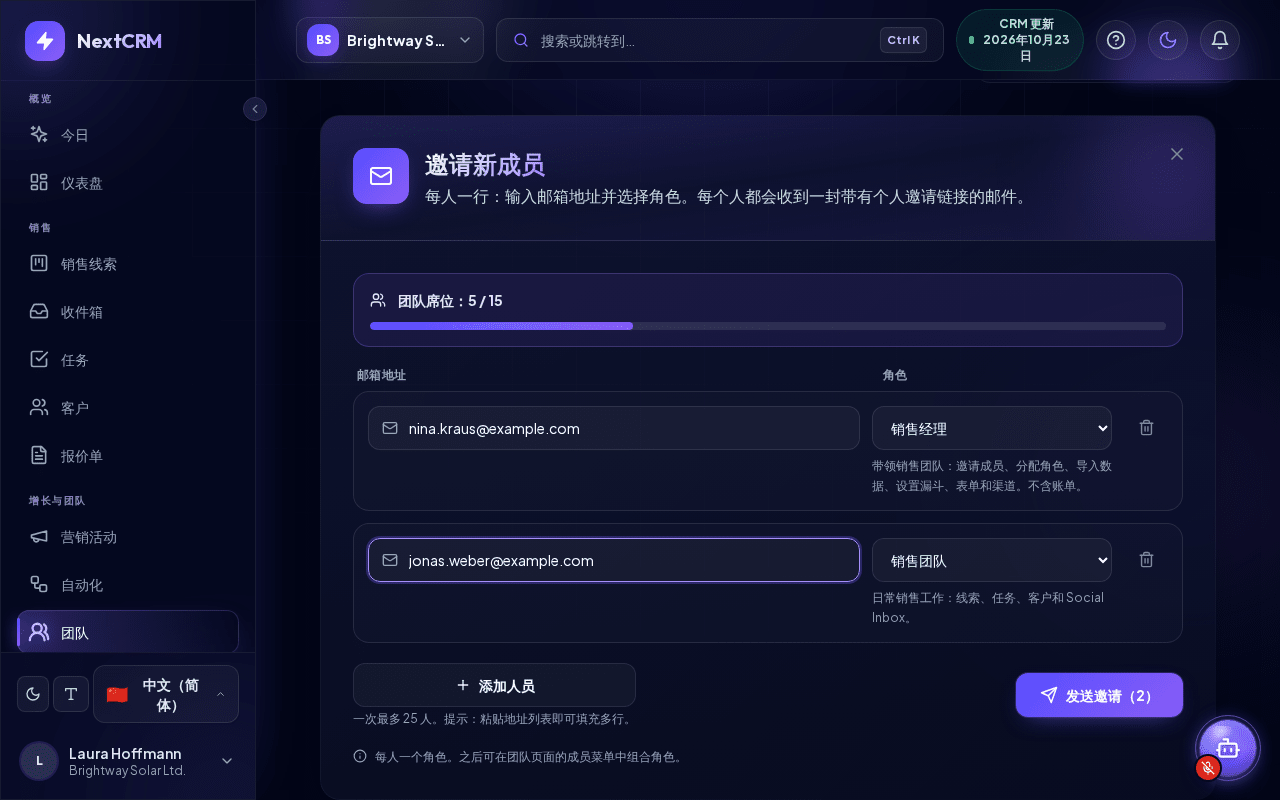Open role dropdown showing 销售团队

992,560
